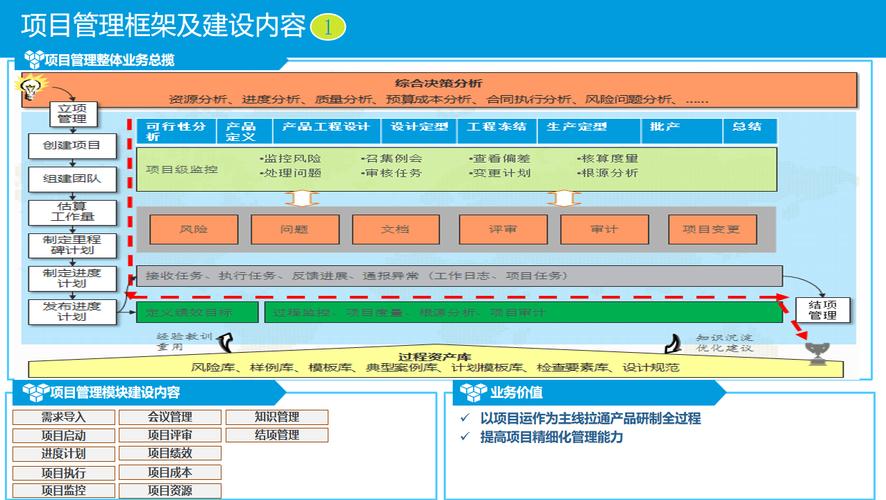This screenshot has height=500, width=886.
Task: Click the cubes icon beside 业务价值
Action: coord(473,392)
